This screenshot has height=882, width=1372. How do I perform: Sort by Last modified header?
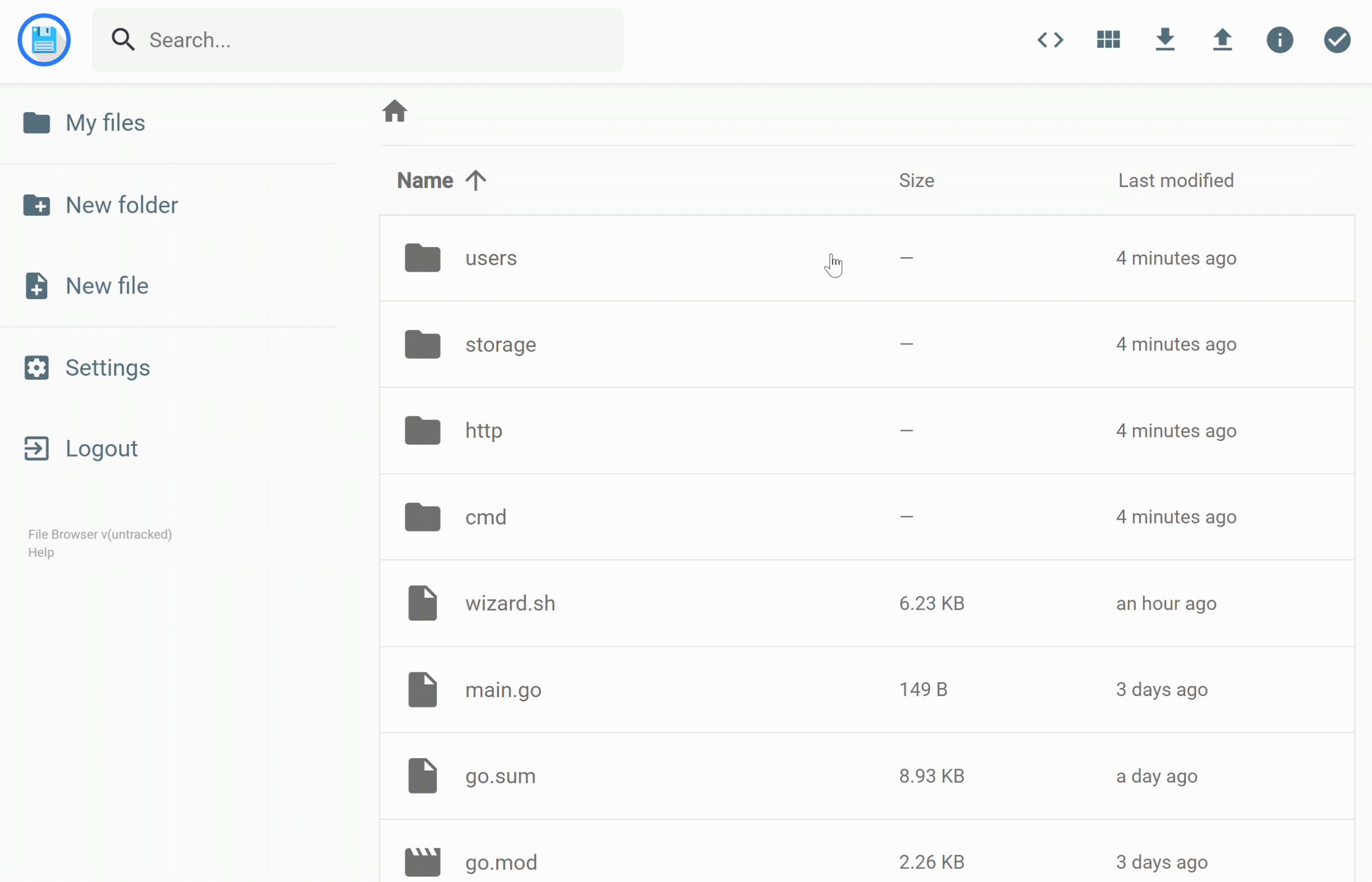1175,181
